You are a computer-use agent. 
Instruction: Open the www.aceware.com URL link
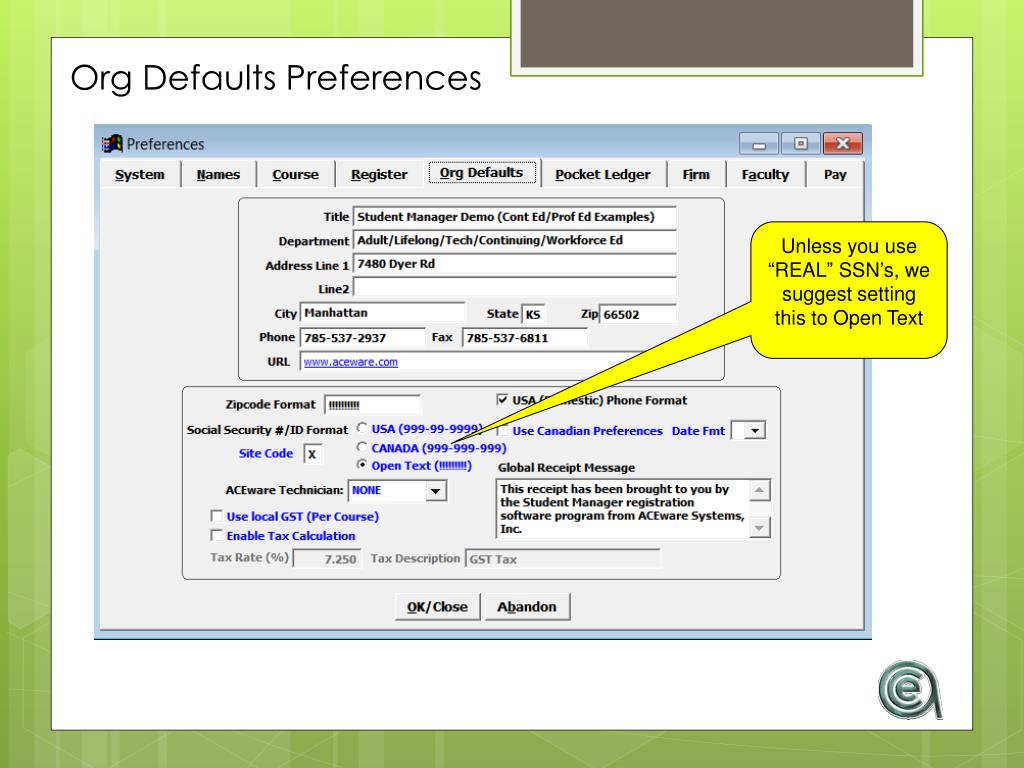click(351, 362)
